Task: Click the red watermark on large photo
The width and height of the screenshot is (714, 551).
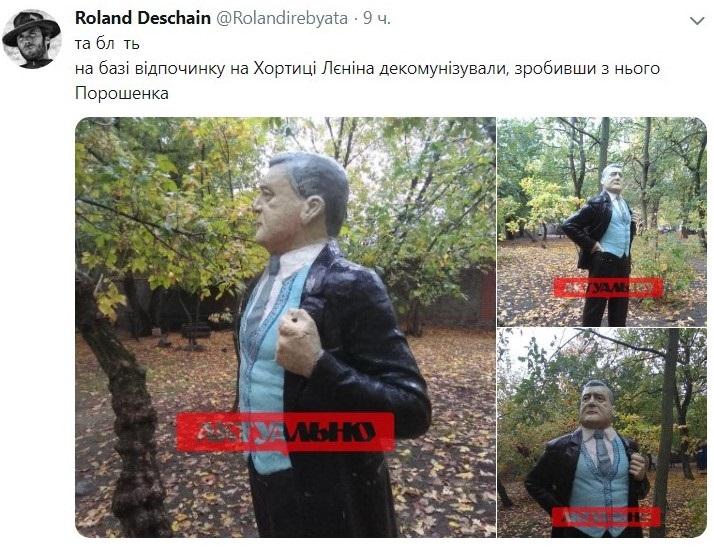Action: [286, 432]
